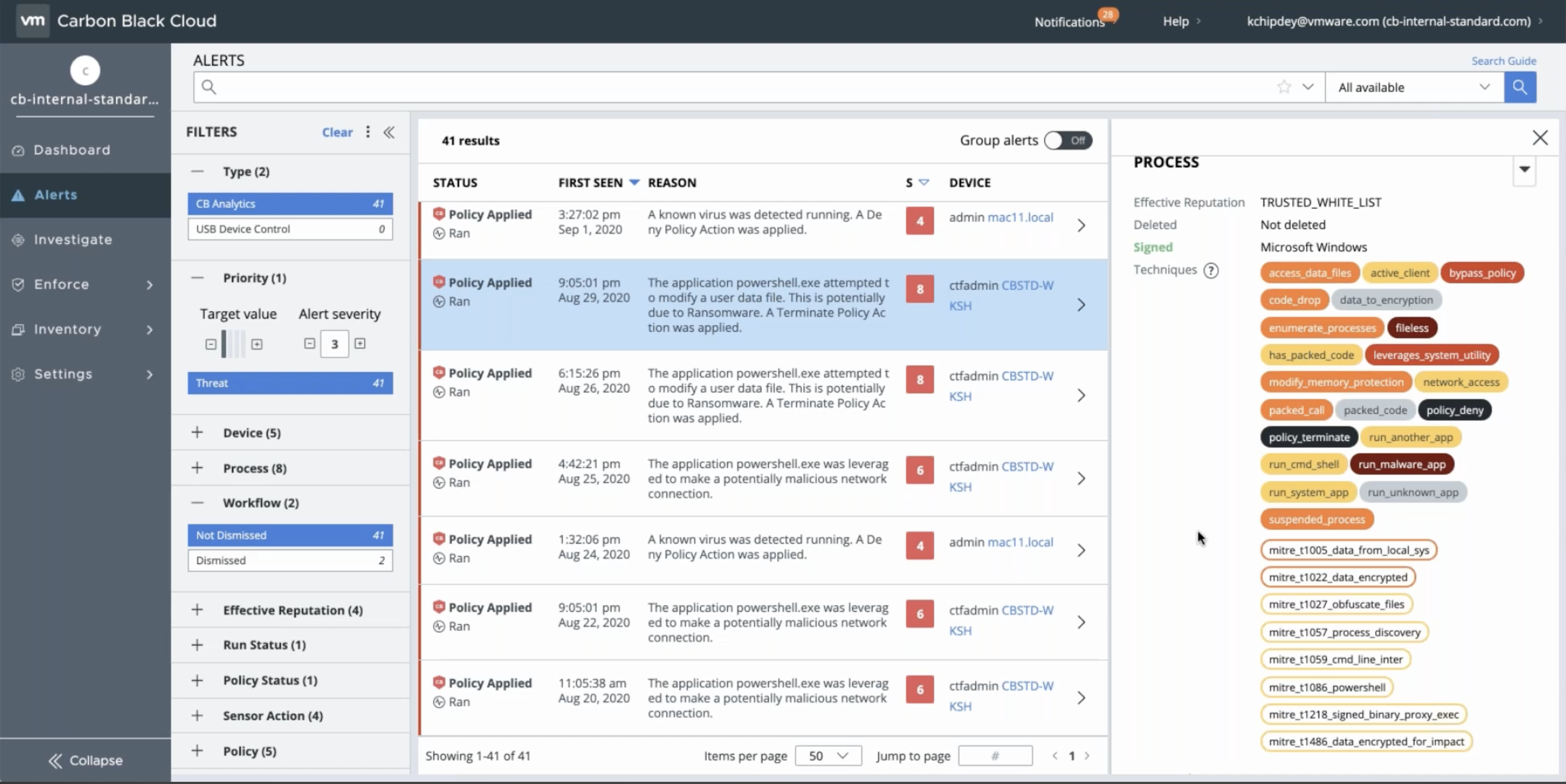Open the Items per page dropdown
Viewport: 1566px width, 784px height.
coord(828,756)
